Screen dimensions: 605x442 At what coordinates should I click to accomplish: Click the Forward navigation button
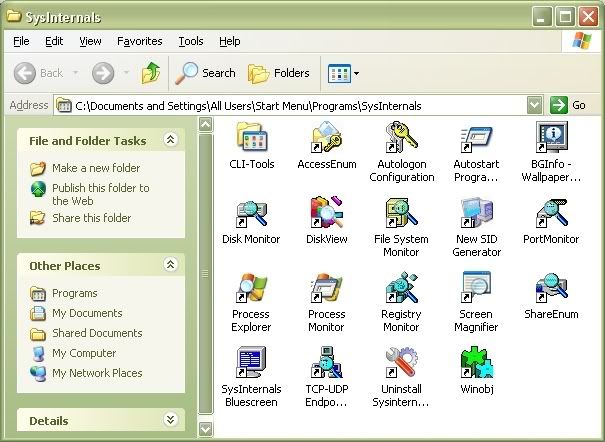[x=103, y=73]
